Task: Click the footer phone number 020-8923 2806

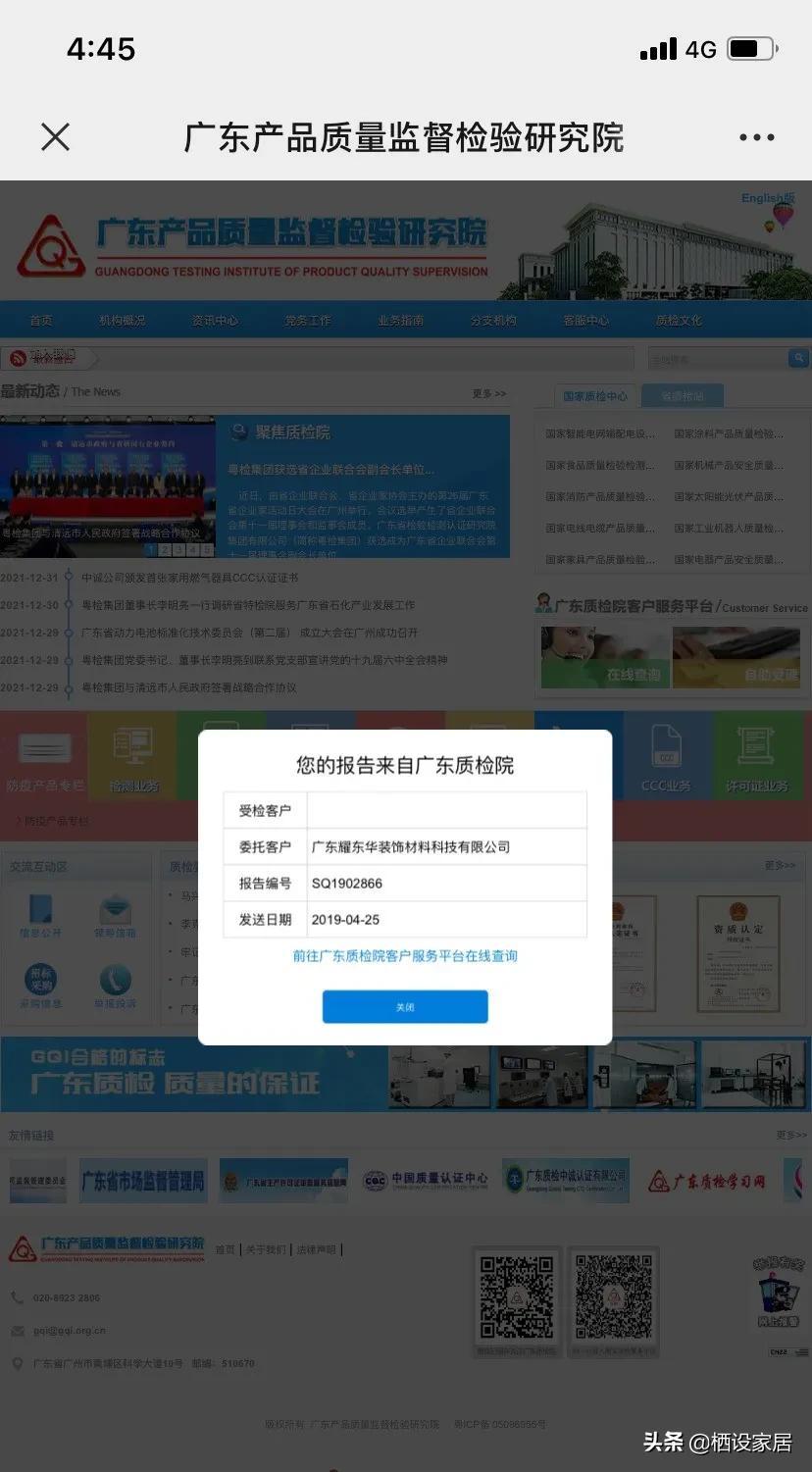Action: tap(67, 1297)
